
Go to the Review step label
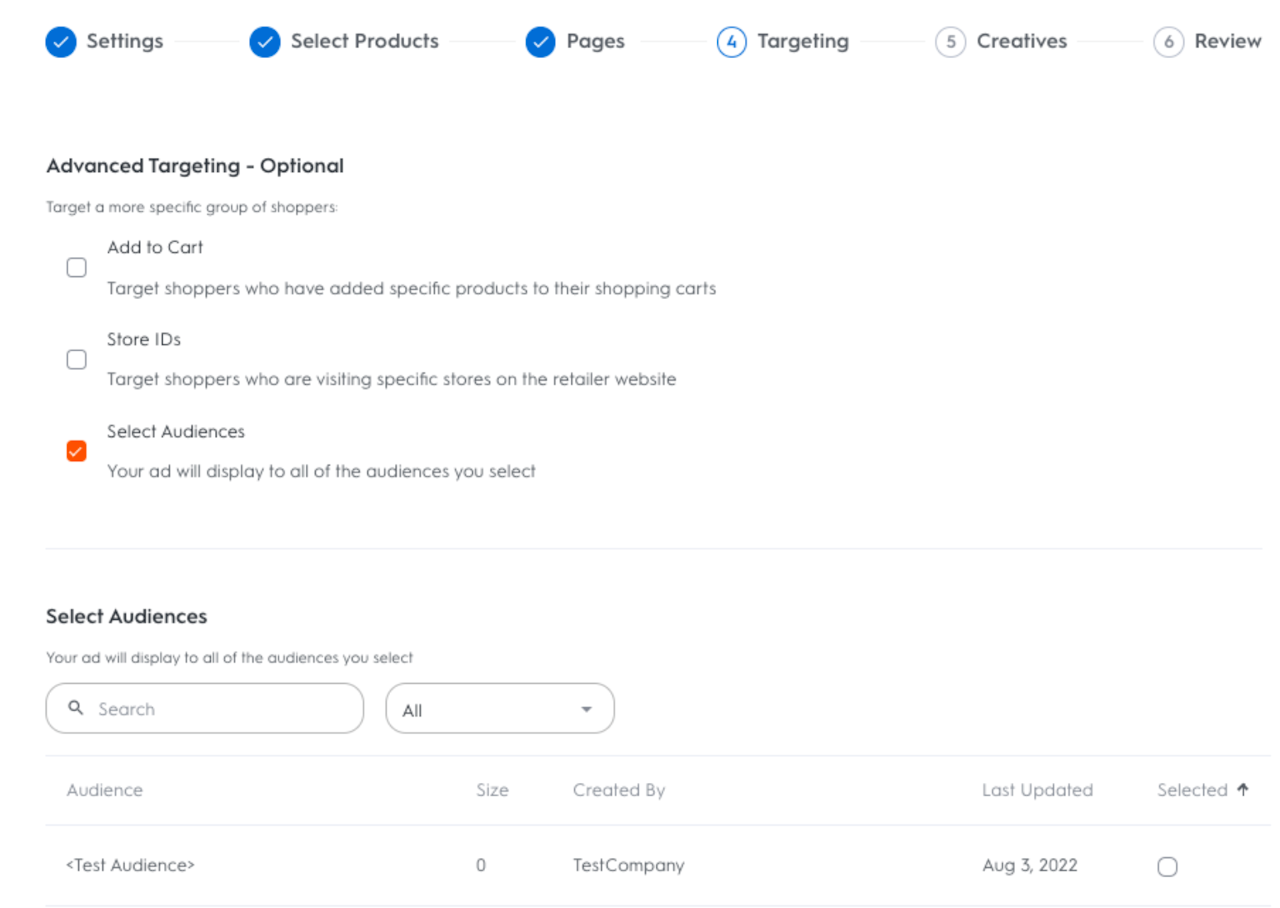(x=1227, y=42)
